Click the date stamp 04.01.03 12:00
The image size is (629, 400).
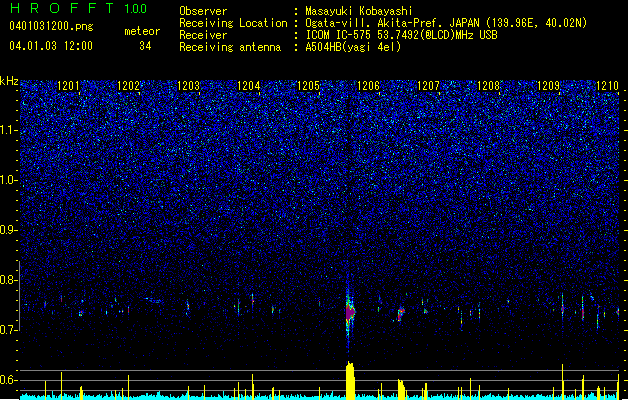coord(51,46)
